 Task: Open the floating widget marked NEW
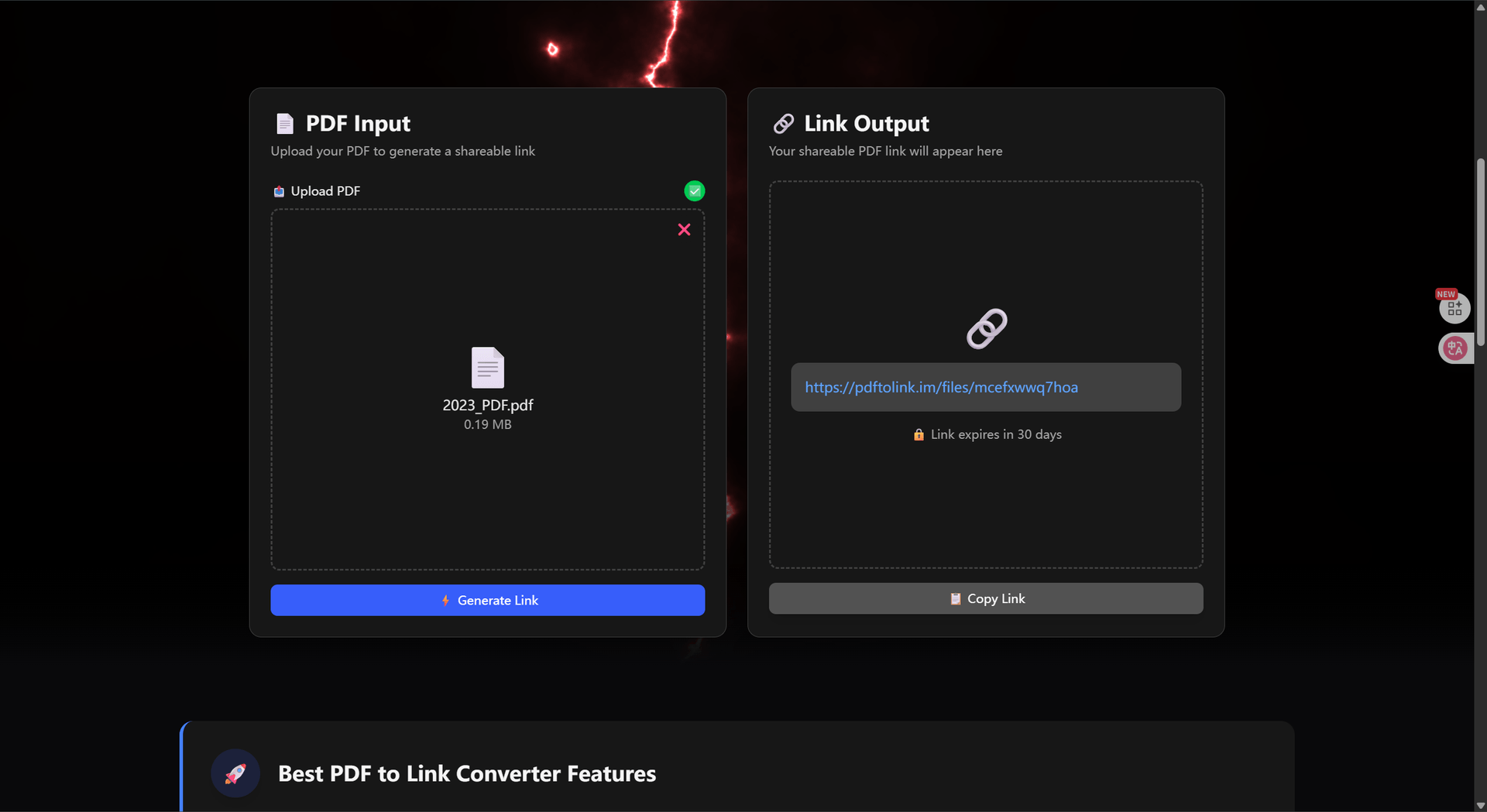[x=1454, y=308]
